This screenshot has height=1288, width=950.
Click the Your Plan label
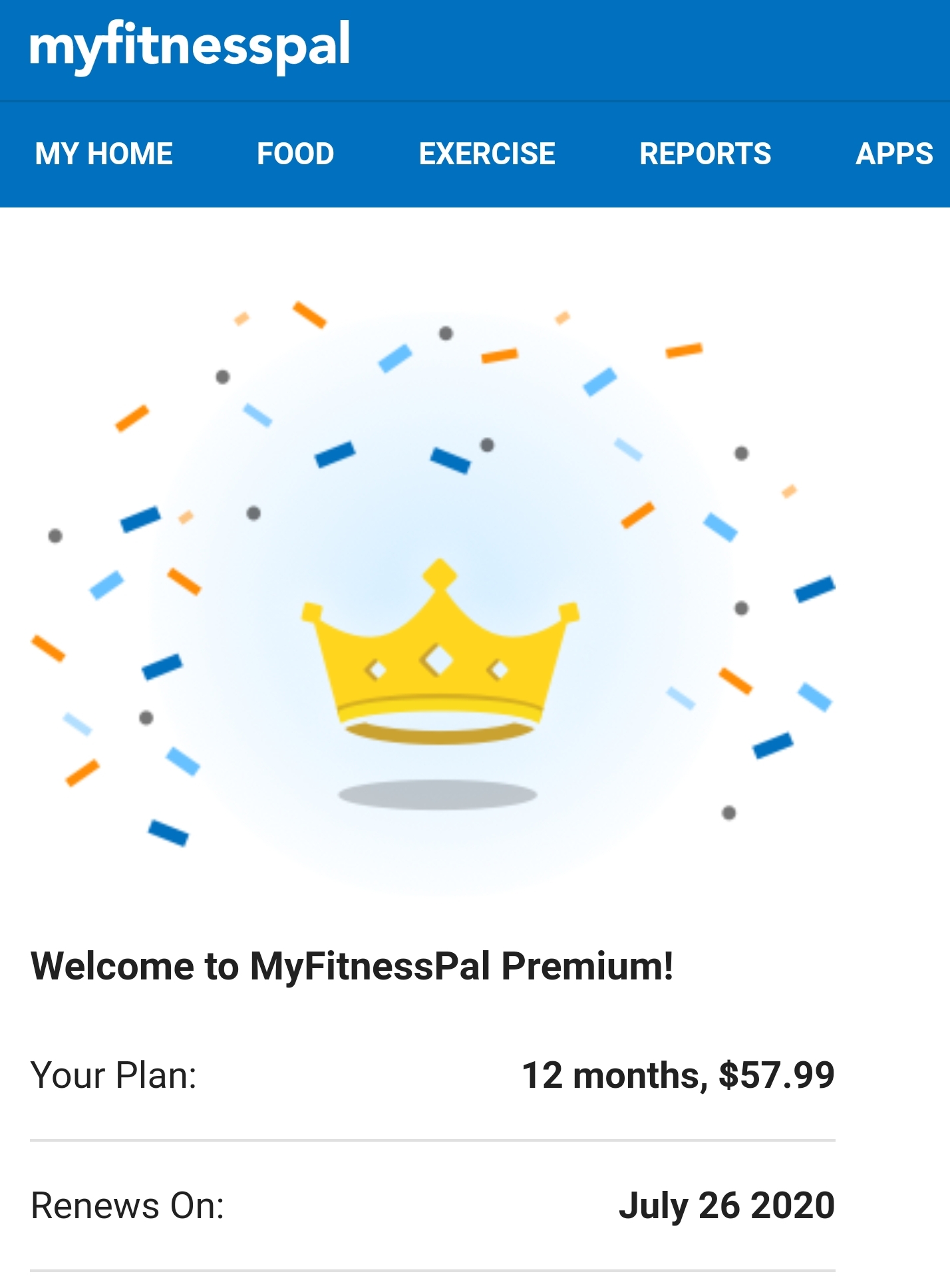[x=114, y=1075]
